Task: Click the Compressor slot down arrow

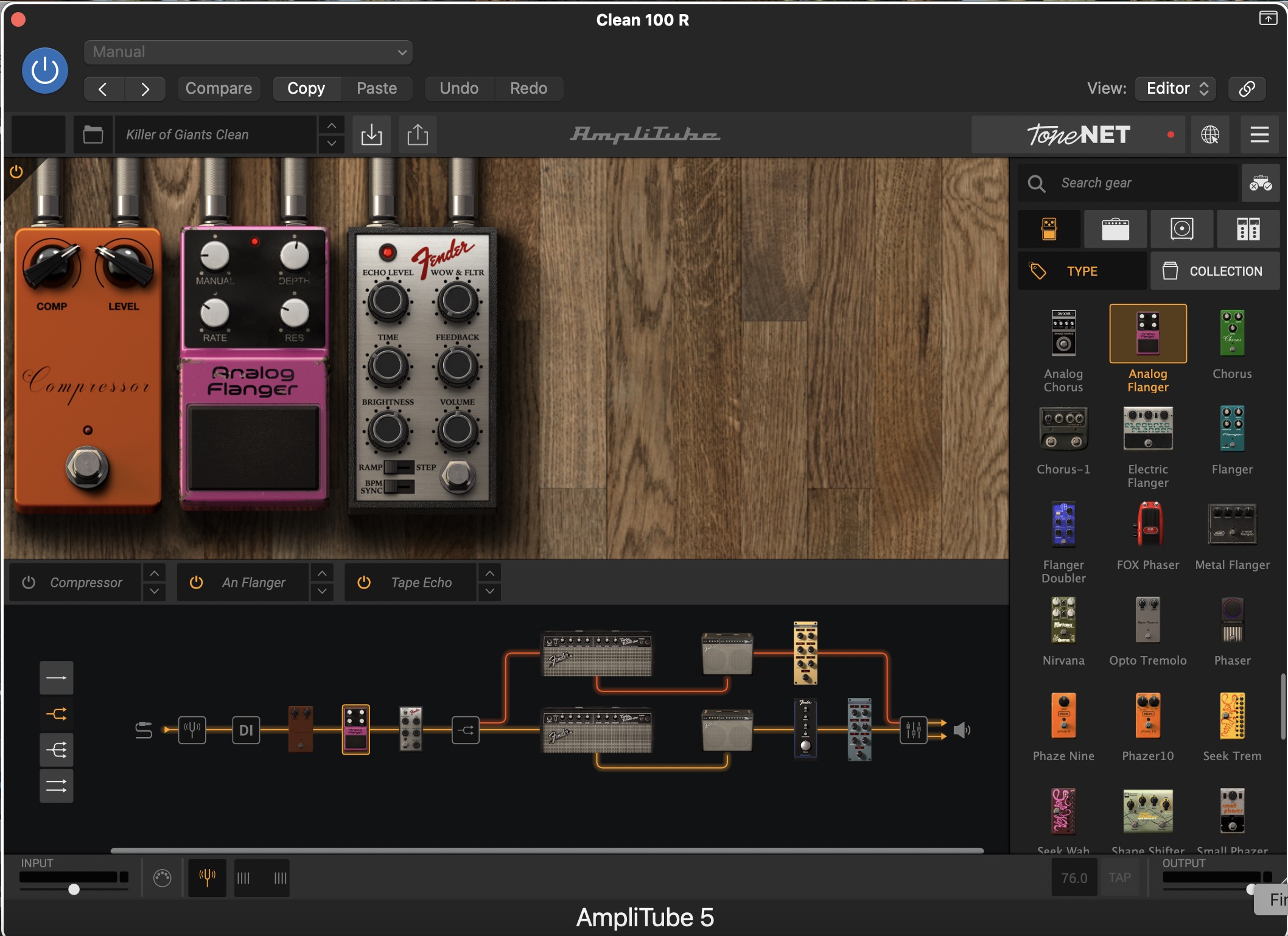Action: tap(155, 592)
